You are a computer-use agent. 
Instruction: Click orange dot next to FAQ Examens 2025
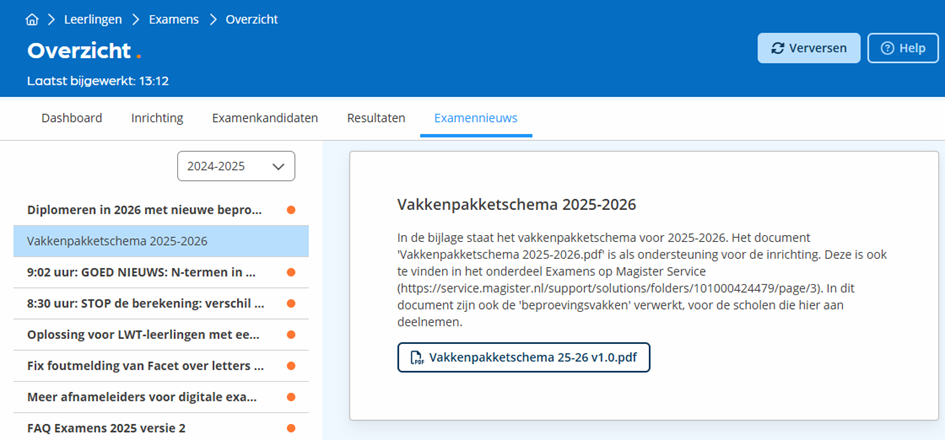coord(291,429)
